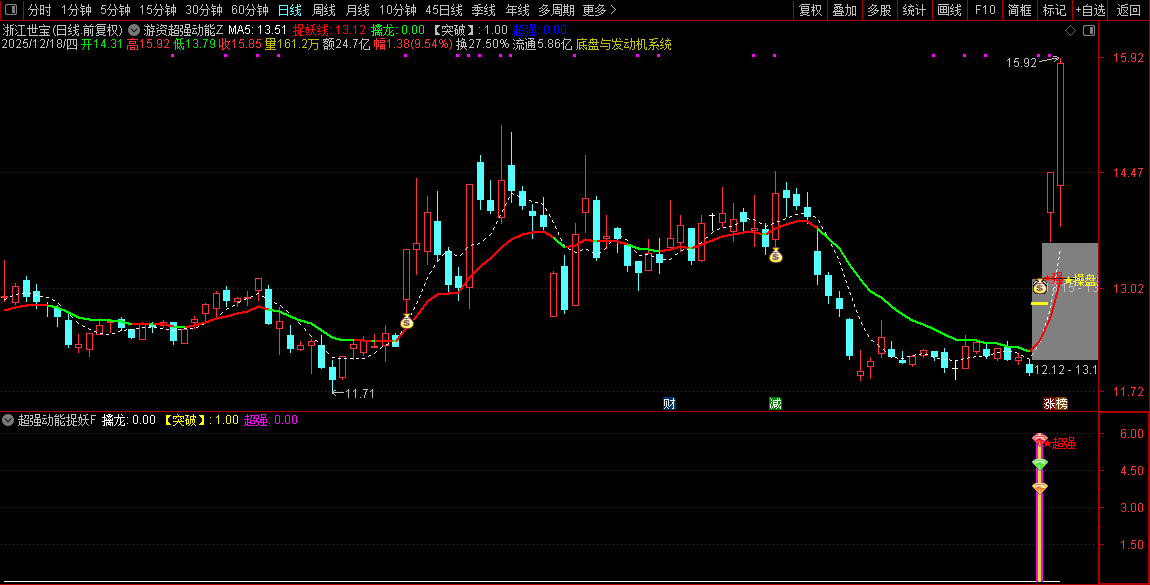Select the 15分钟 period
The width and height of the screenshot is (1150, 585).
pos(158,10)
